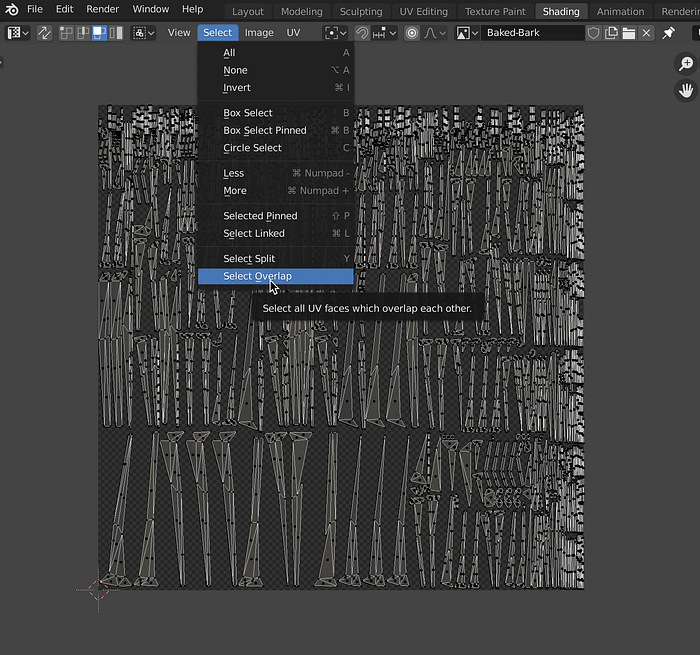Pin the image with pin icon
This screenshot has width=700, height=655.
click(x=668, y=33)
